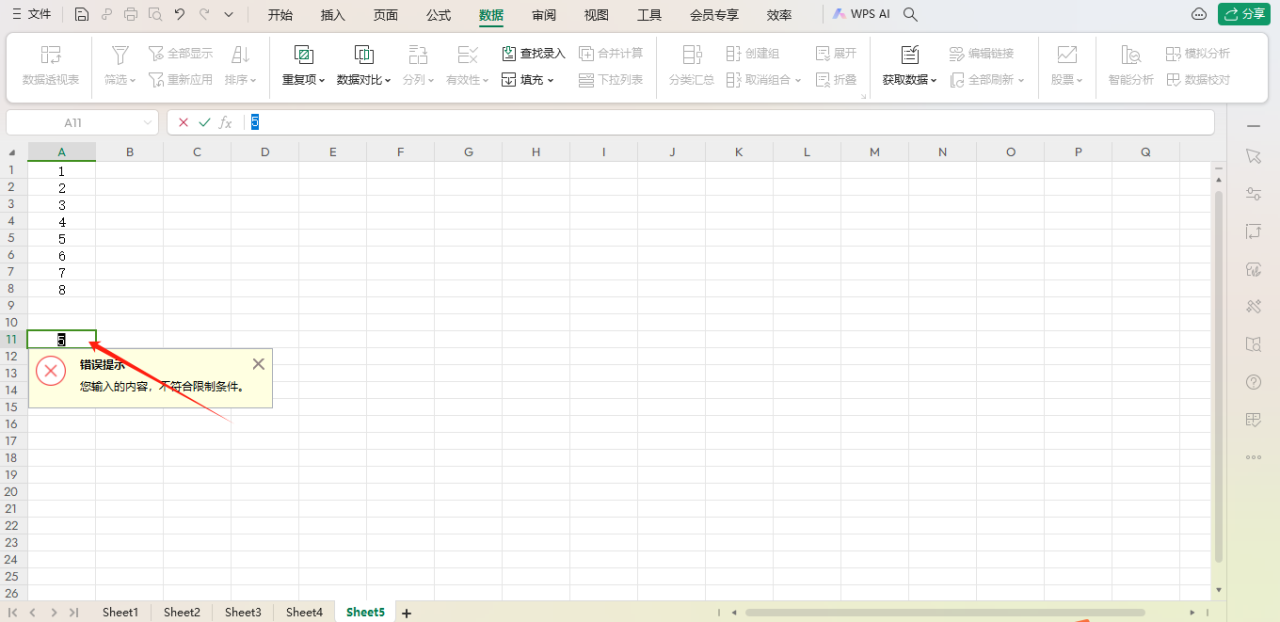Open the 效率 tab
1280x622 pixels.
(x=779, y=15)
